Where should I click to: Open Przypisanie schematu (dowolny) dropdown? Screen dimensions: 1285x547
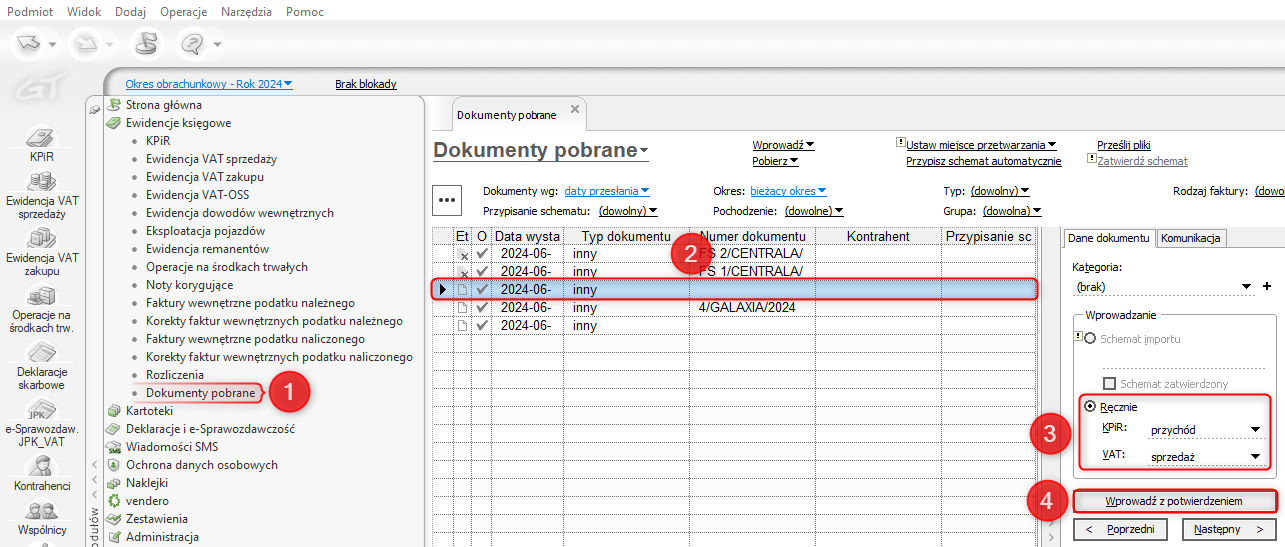click(x=628, y=211)
